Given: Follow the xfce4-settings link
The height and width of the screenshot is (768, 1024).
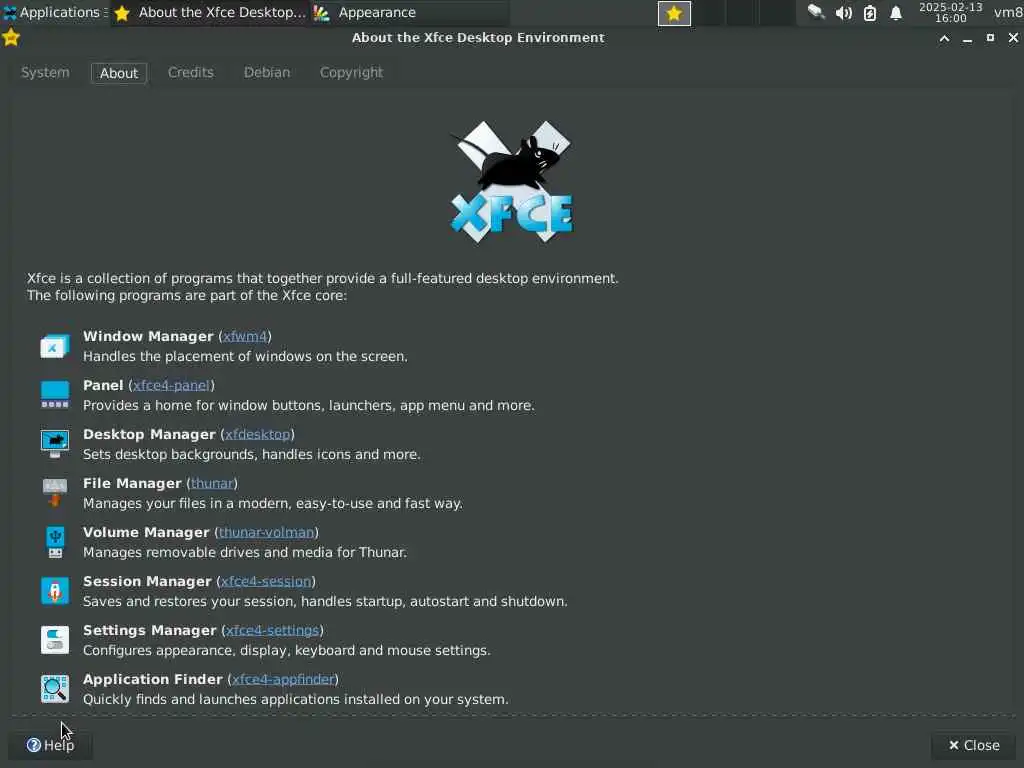Looking at the screenshot, I should [272, 630].
